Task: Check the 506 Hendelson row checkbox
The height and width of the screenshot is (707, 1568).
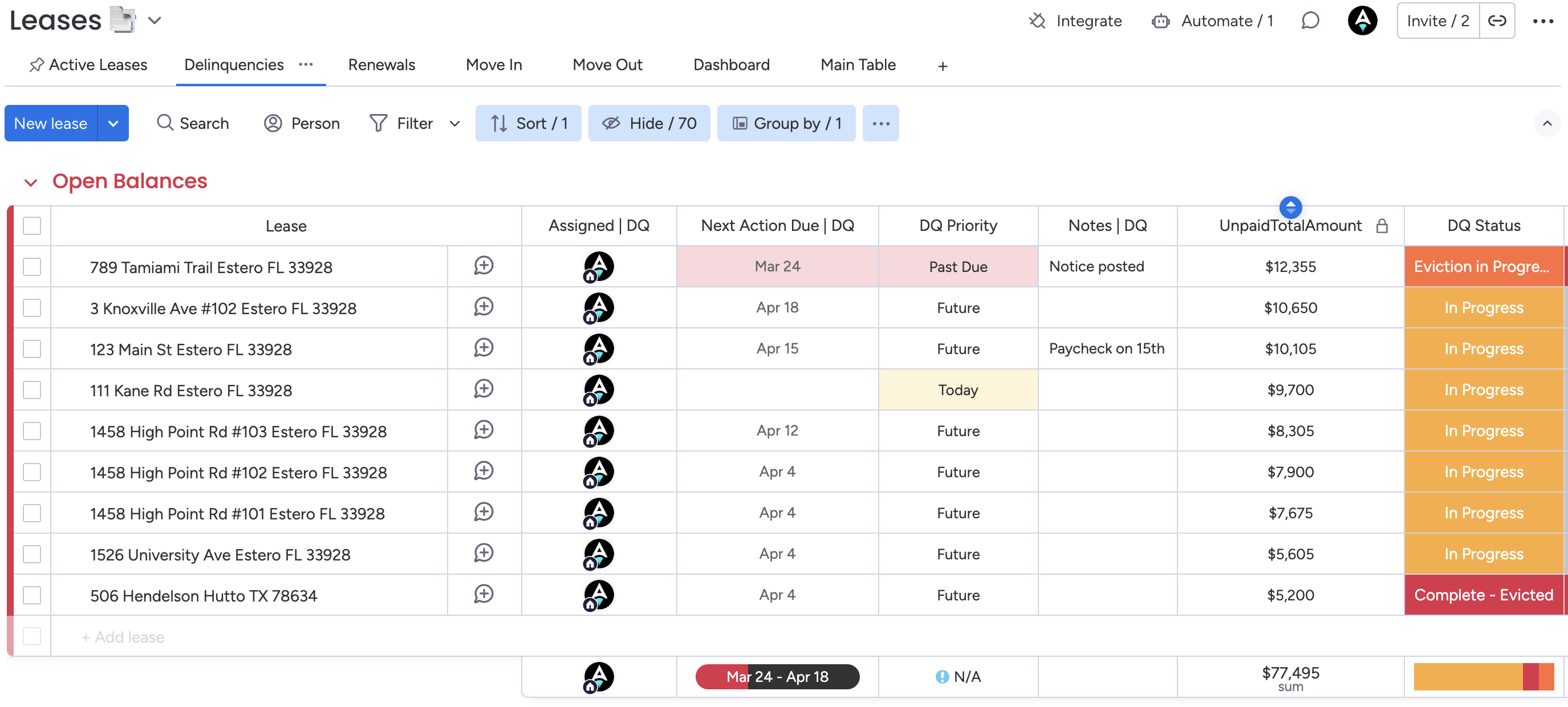Action: [x=32, y=595]
